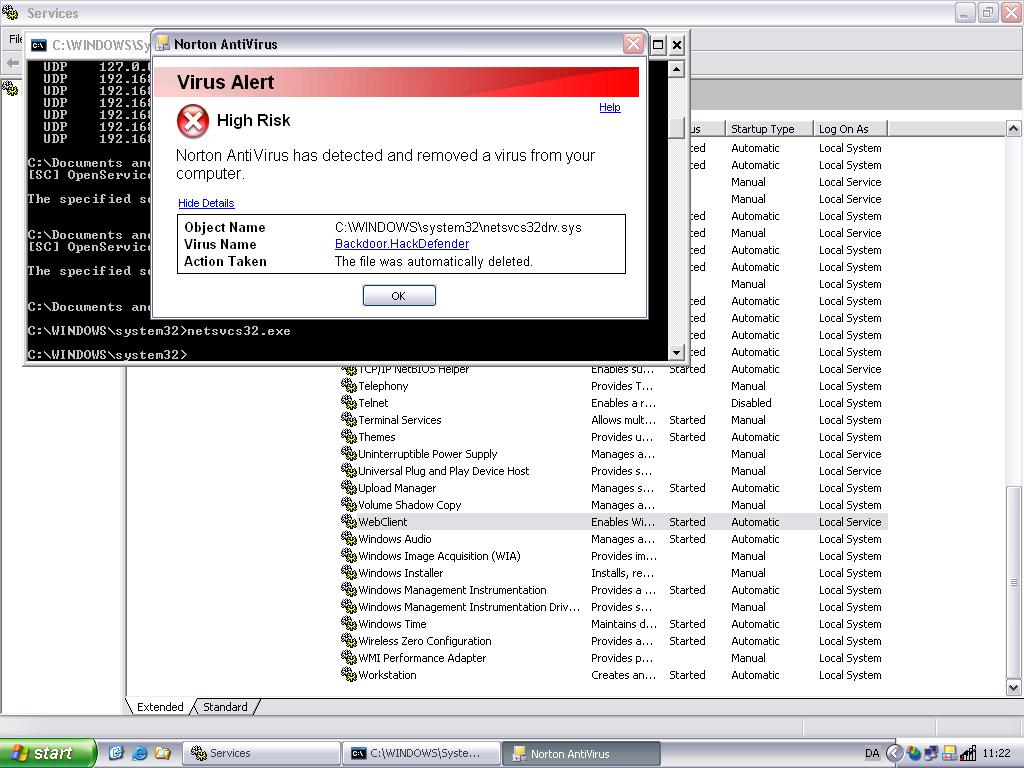Select Services (Local) tree icon in left pane
The width and height of the screenshot is (1024, 768).
tap(10, 88)
